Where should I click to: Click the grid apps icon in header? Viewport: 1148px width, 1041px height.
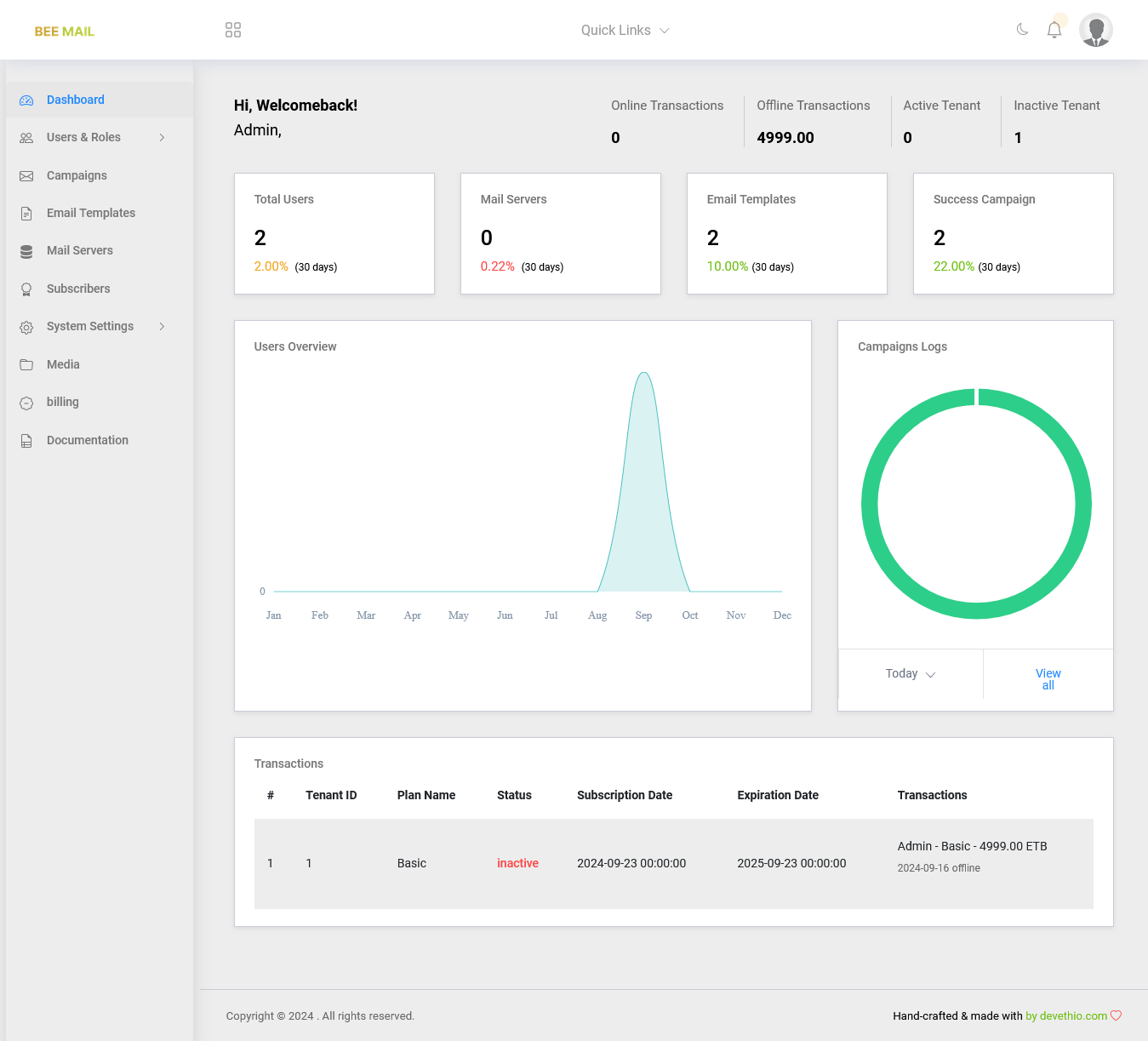[x=233, y=30]
